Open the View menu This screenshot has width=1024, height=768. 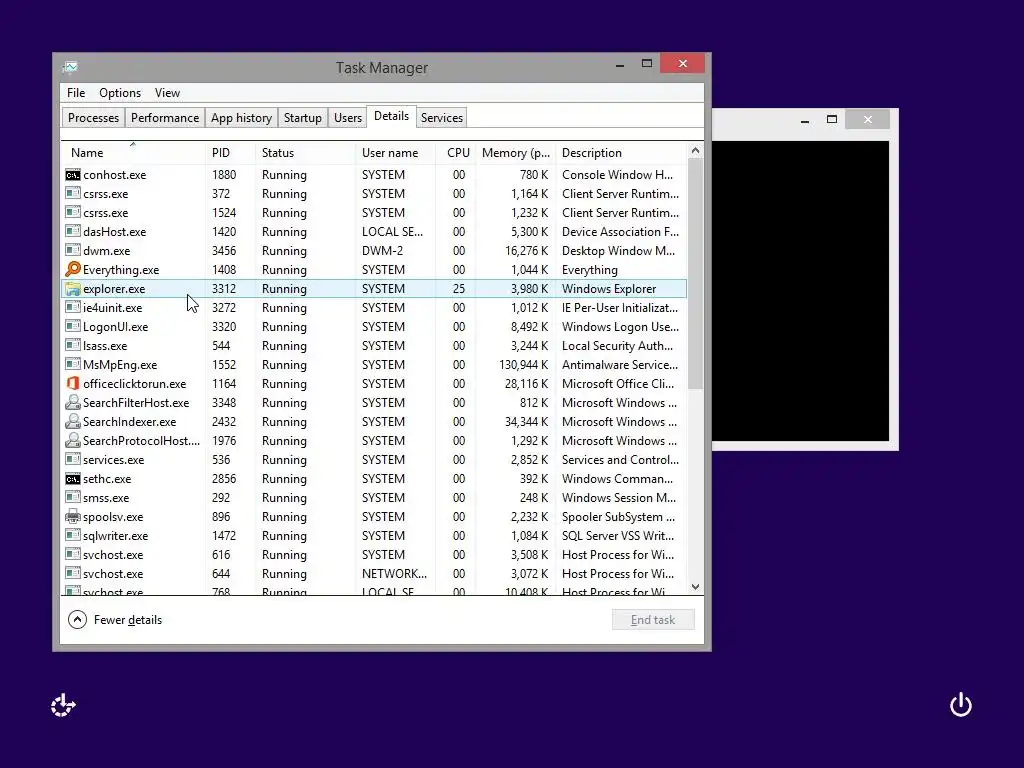[167, 93]
